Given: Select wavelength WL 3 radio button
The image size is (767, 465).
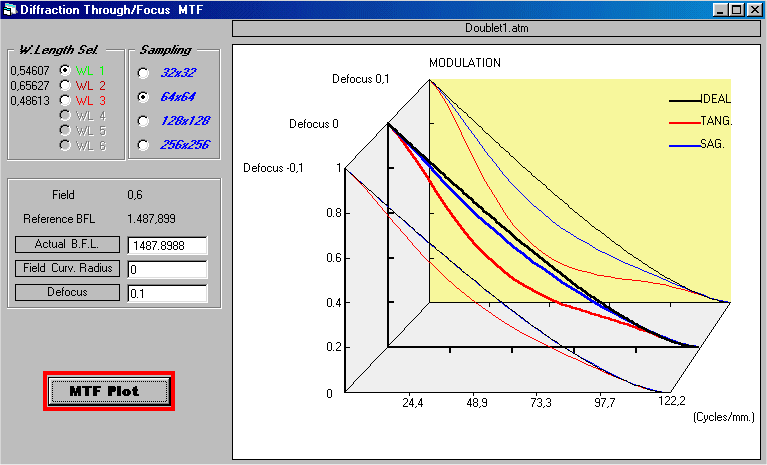Looking at the screenshot, I should [x=65, y=101].
